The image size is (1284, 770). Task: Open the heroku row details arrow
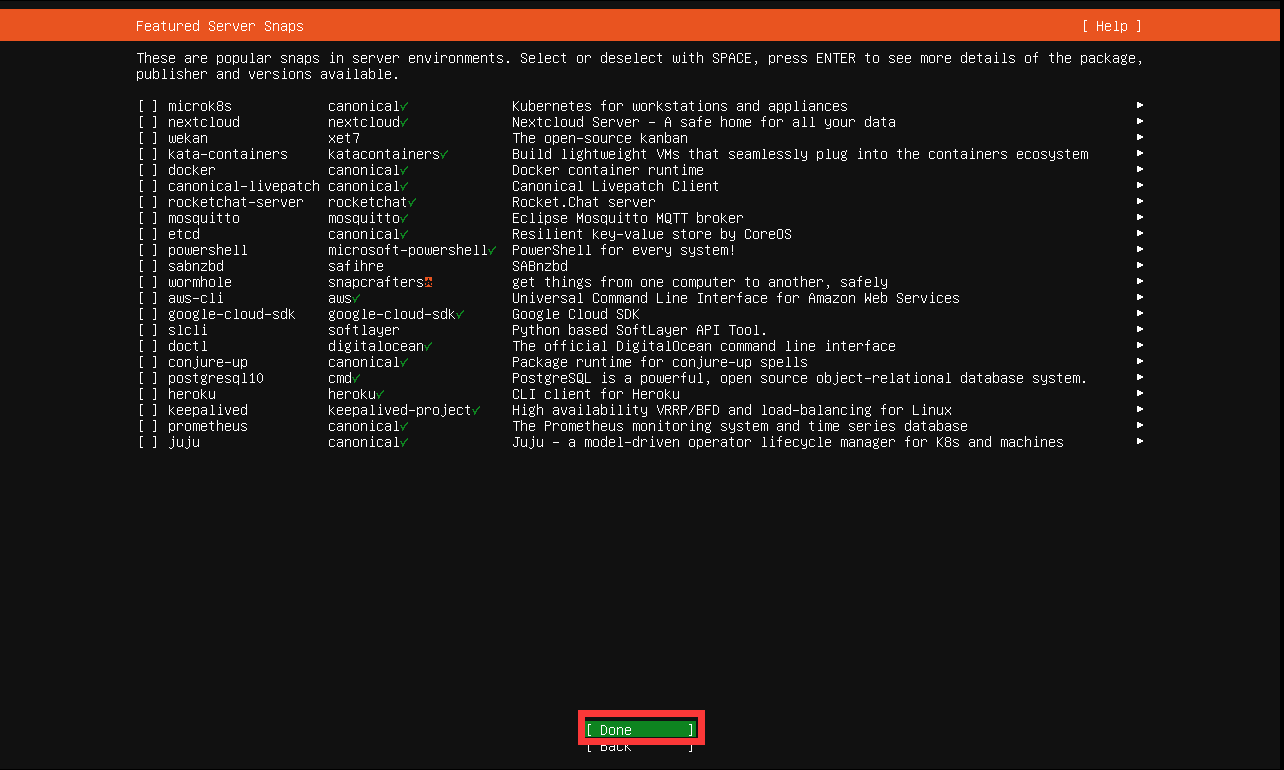[1140, 393]
